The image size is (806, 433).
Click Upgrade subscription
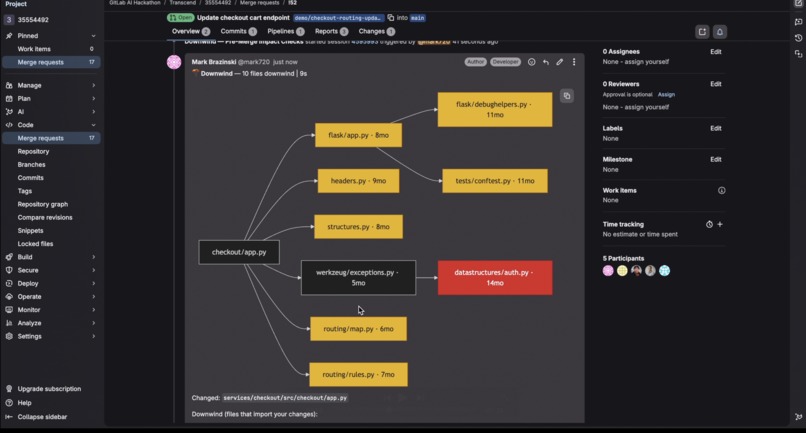click(x=49, y=389)
